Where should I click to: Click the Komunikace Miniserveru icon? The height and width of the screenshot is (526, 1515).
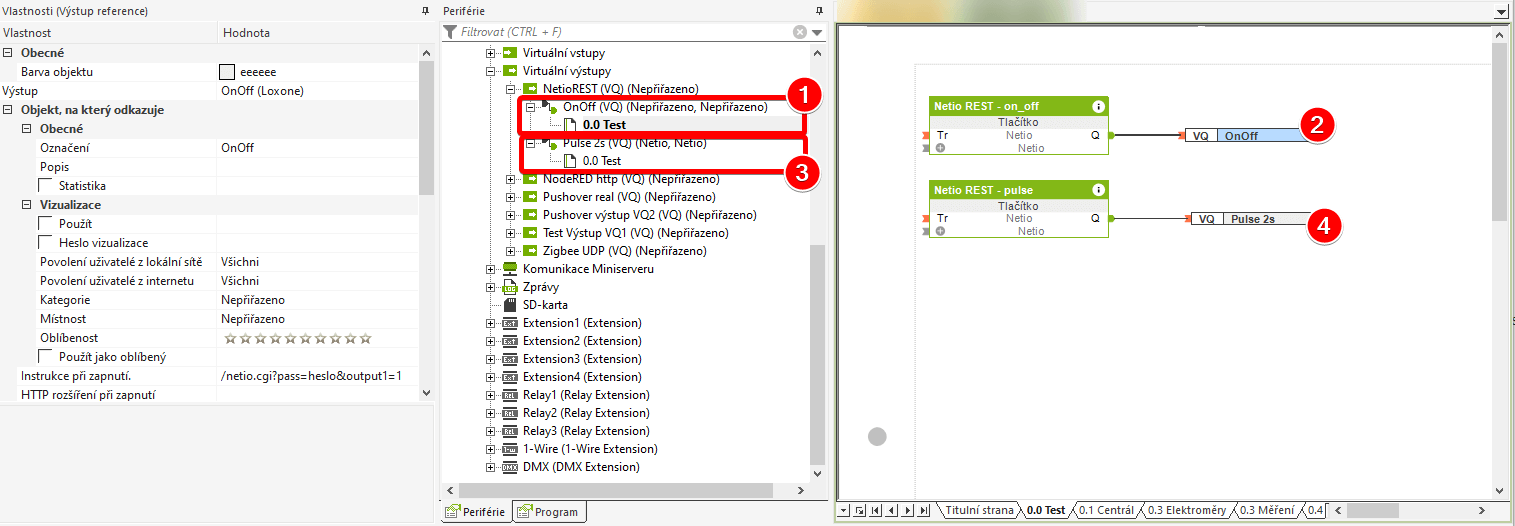510,269
